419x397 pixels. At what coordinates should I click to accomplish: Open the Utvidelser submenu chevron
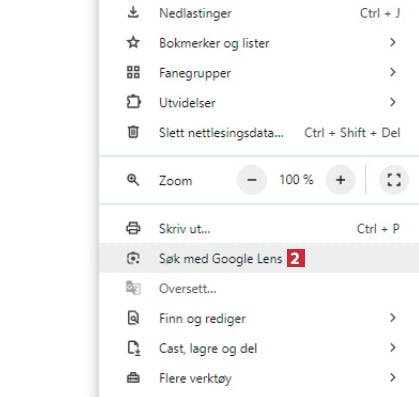point(393,102)
